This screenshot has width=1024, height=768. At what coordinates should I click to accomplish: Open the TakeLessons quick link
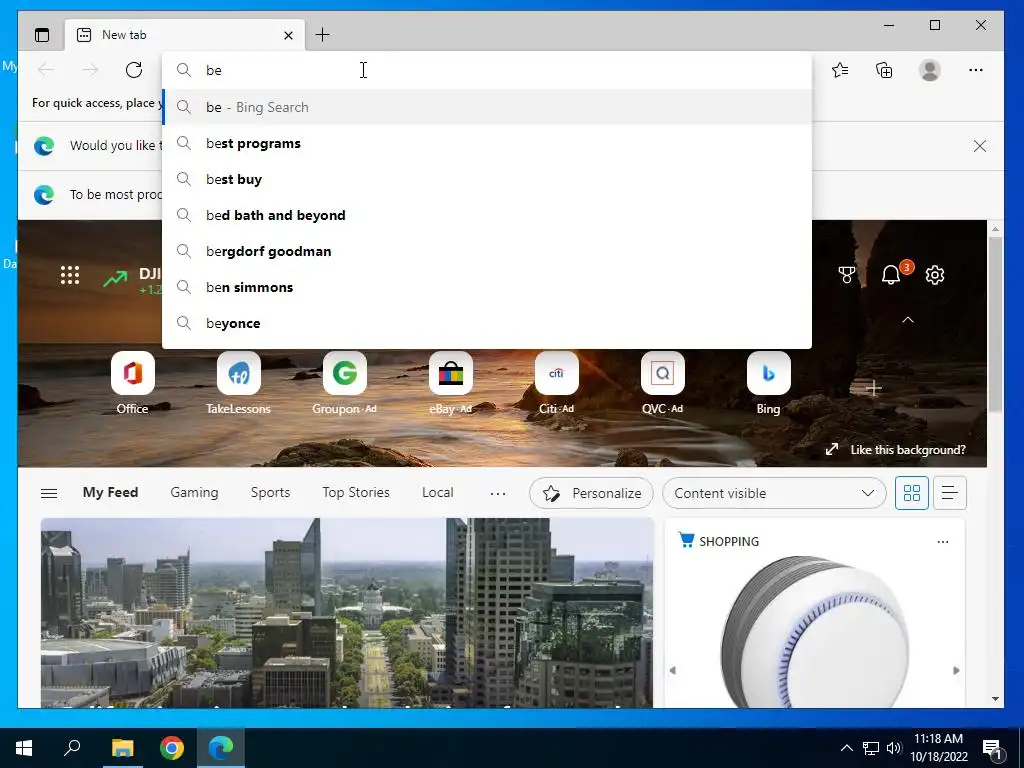coord(238,383)
